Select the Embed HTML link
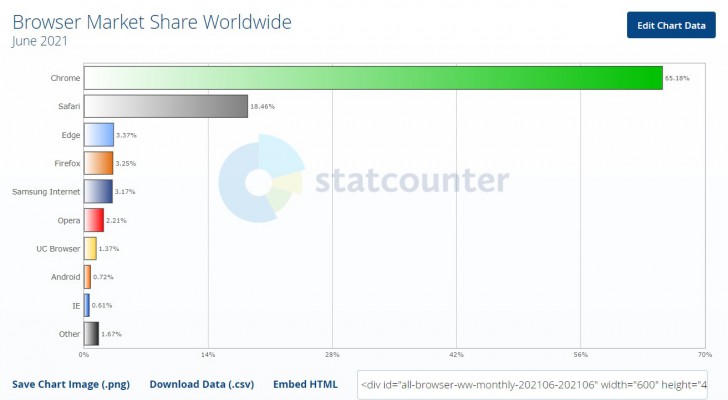 (305, 384)
